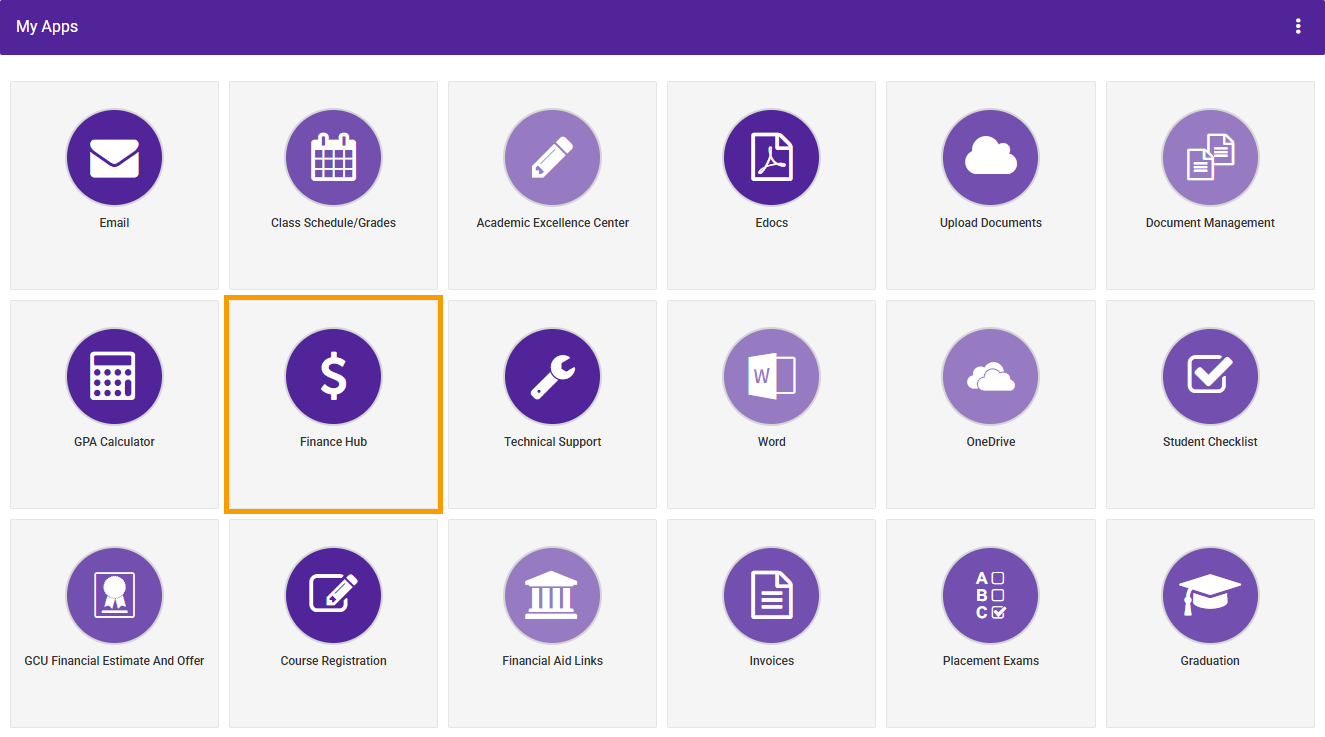The width and height of the screenshot is (1325, 737).
Task: Select the Technical Support wrench icon
Action: (x=552, y=377)
